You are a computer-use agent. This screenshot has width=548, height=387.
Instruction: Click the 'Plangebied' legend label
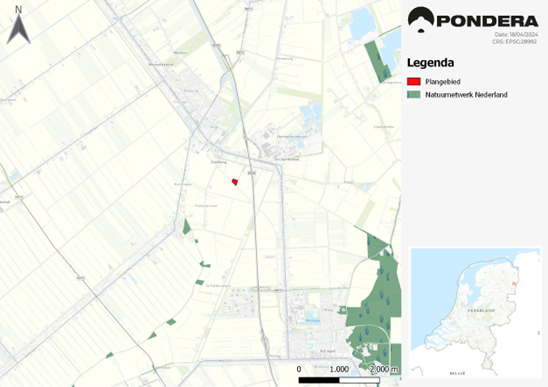point(443,82)
